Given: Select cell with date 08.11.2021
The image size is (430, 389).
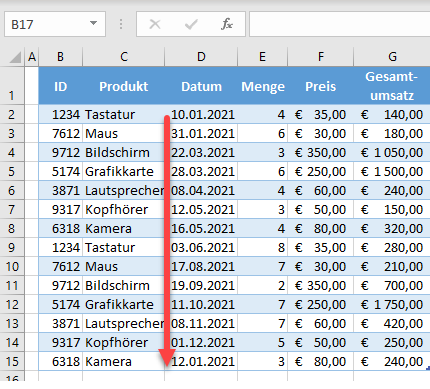Looking at the screenshot, I should click(201, 323).
